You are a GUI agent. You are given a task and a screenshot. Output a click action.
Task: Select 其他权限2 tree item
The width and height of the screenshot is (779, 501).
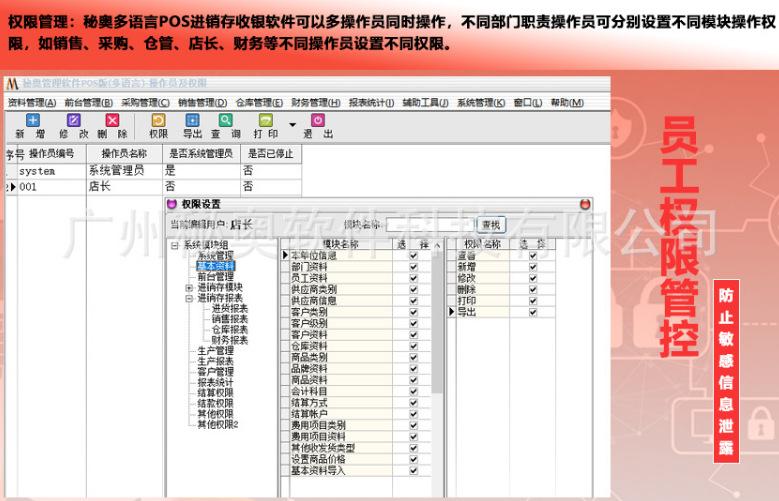pyautogui.click(x=218, y=425)
